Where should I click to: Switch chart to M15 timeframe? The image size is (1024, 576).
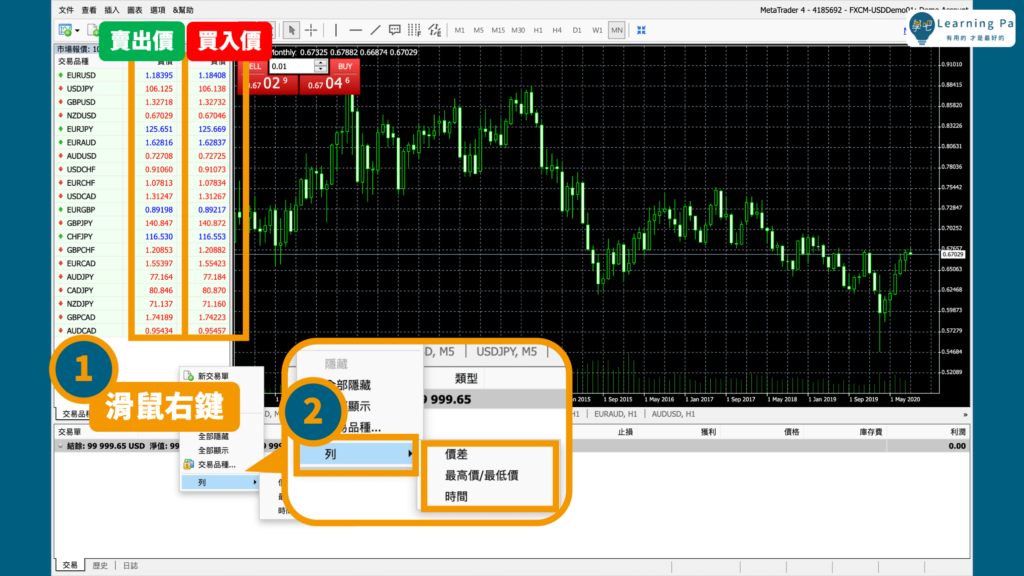pos(498,30)
